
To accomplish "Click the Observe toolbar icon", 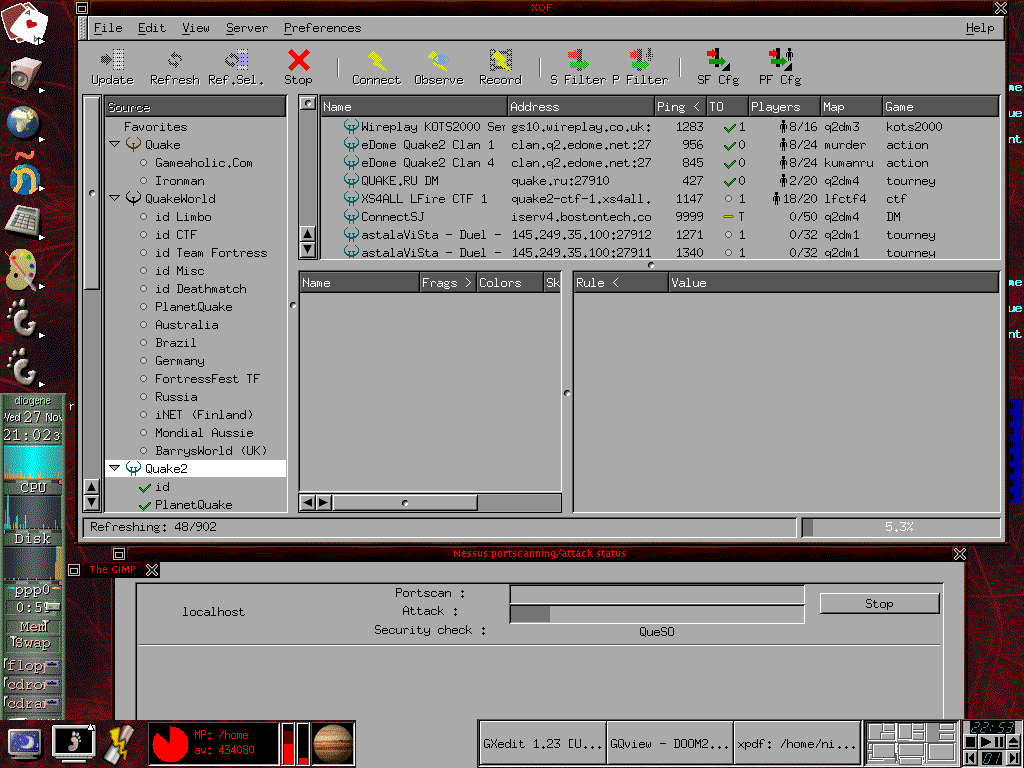I will tap(438, 61).
